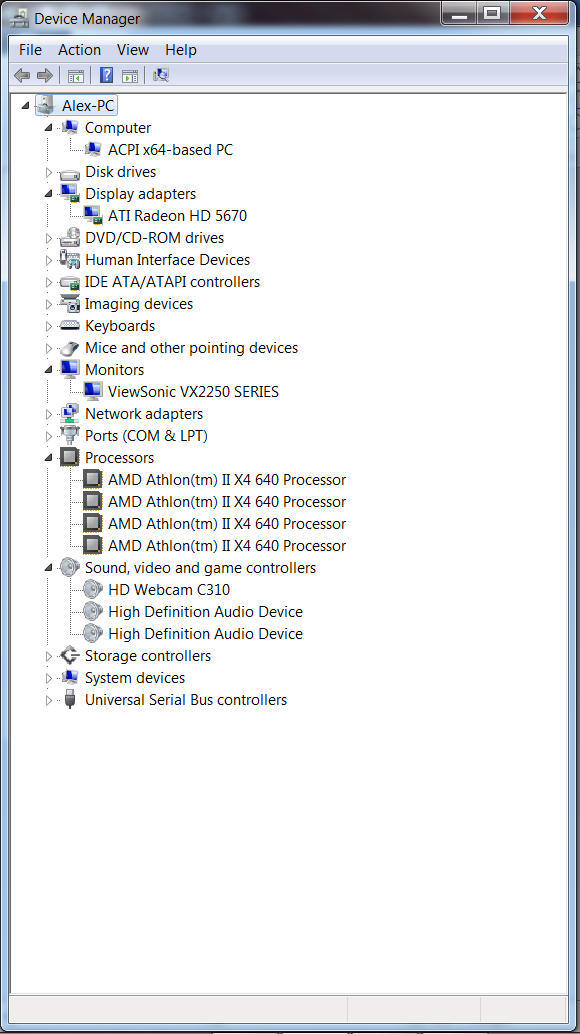The width and height of the screenshot is (580, 1034).
Task: Expand Universal Serial Bus controllers
Action: pos(48,700)
